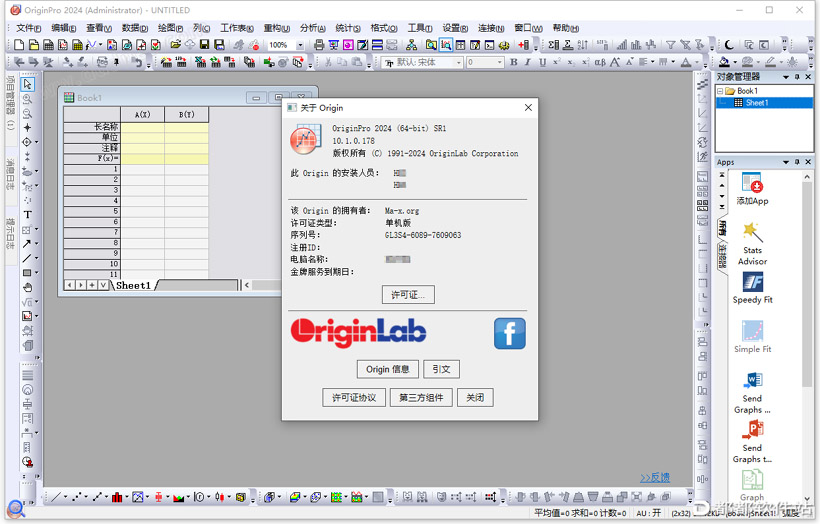The image size is (820, 524).
Task: Expand the font color A dropdown arrow
Action: point(697,62)
